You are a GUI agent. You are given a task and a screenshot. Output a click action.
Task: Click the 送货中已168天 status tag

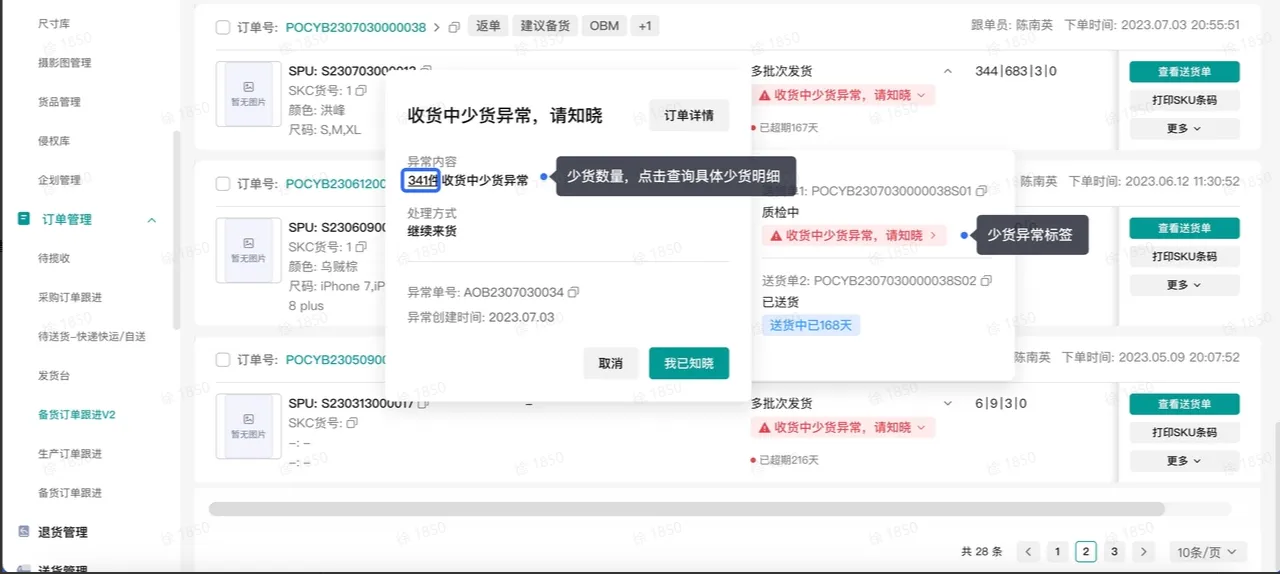coord(811,325)
